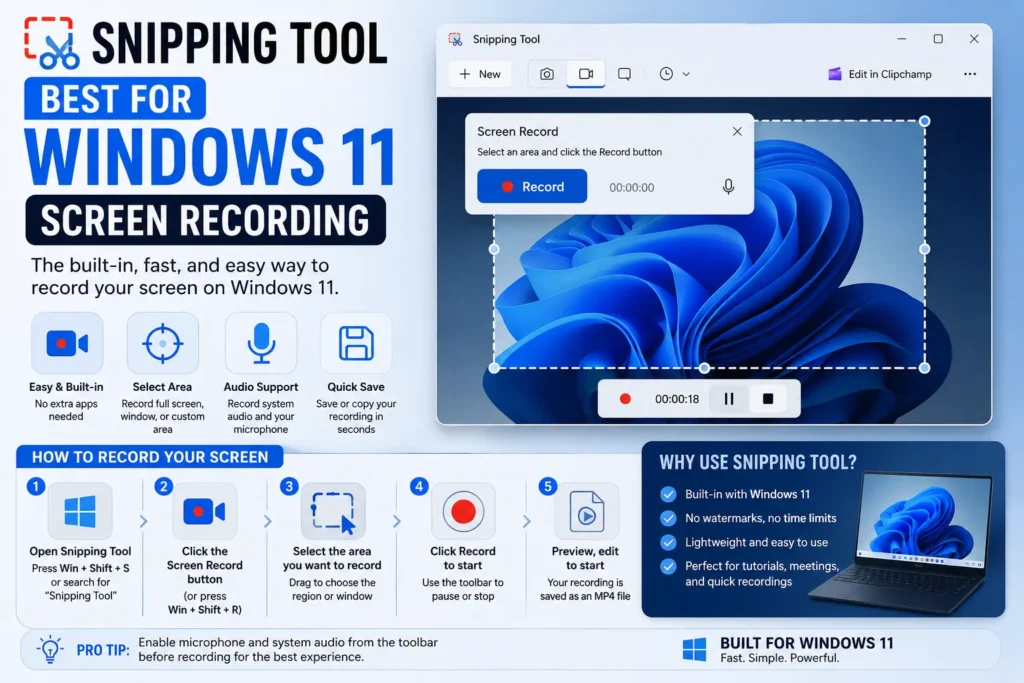Click the blue Record button
Viewport: 1024px width, 683px height.
coord(532,187)
